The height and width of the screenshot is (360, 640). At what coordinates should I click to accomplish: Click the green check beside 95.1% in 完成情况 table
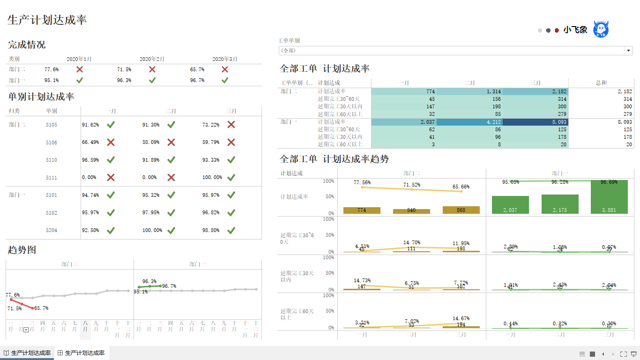80,80
